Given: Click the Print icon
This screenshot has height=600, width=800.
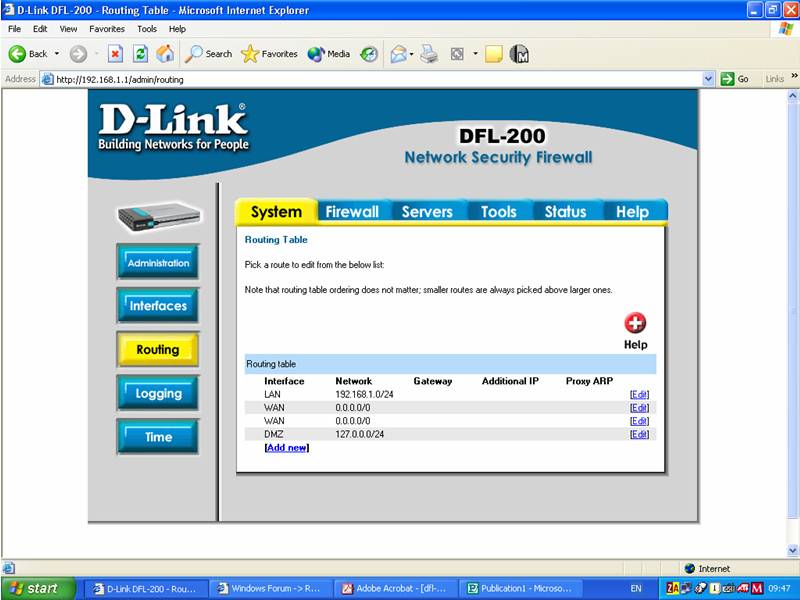Looking at the screenshot, I should coord(429,54).
